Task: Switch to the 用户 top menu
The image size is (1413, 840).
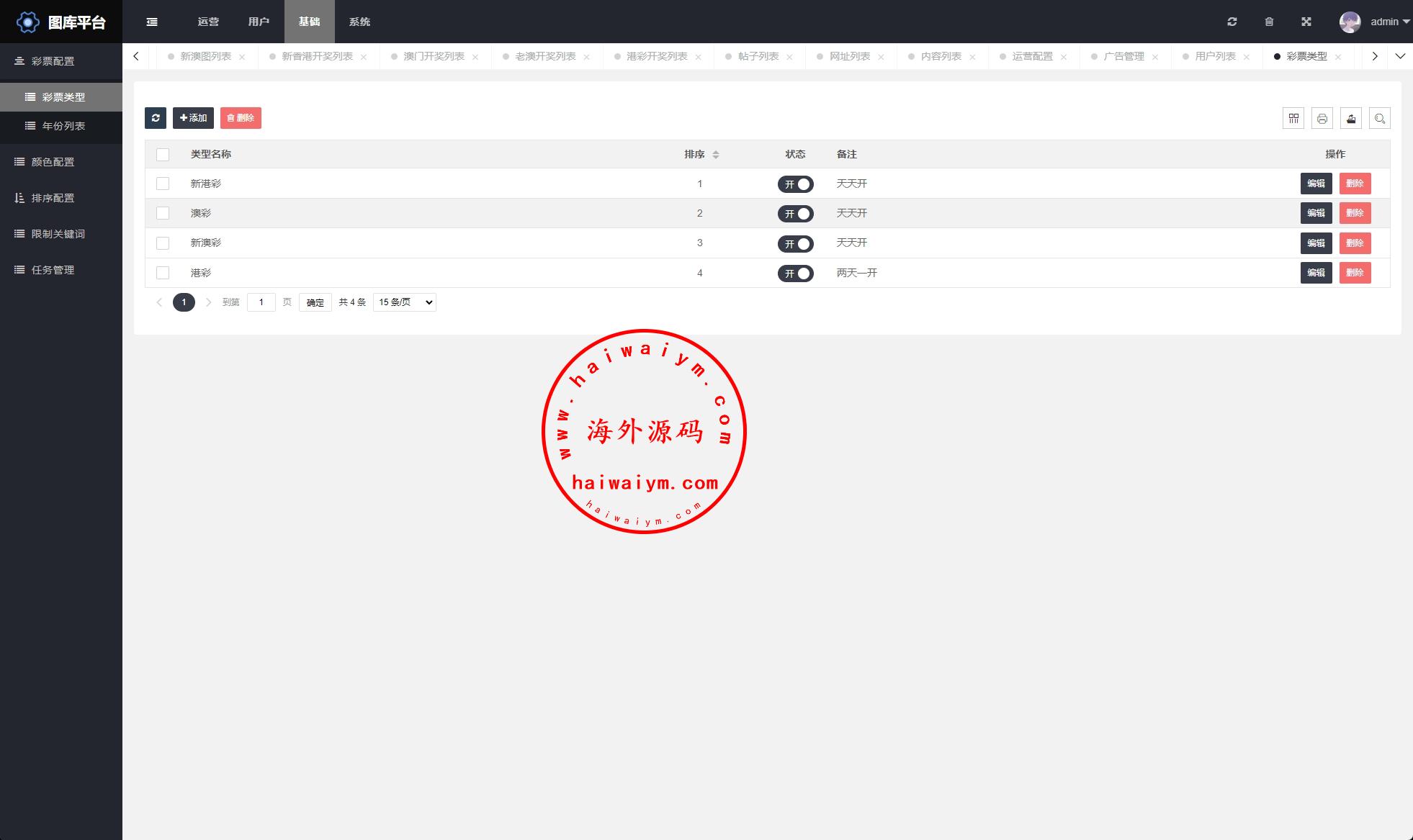Action: (259, 22)
